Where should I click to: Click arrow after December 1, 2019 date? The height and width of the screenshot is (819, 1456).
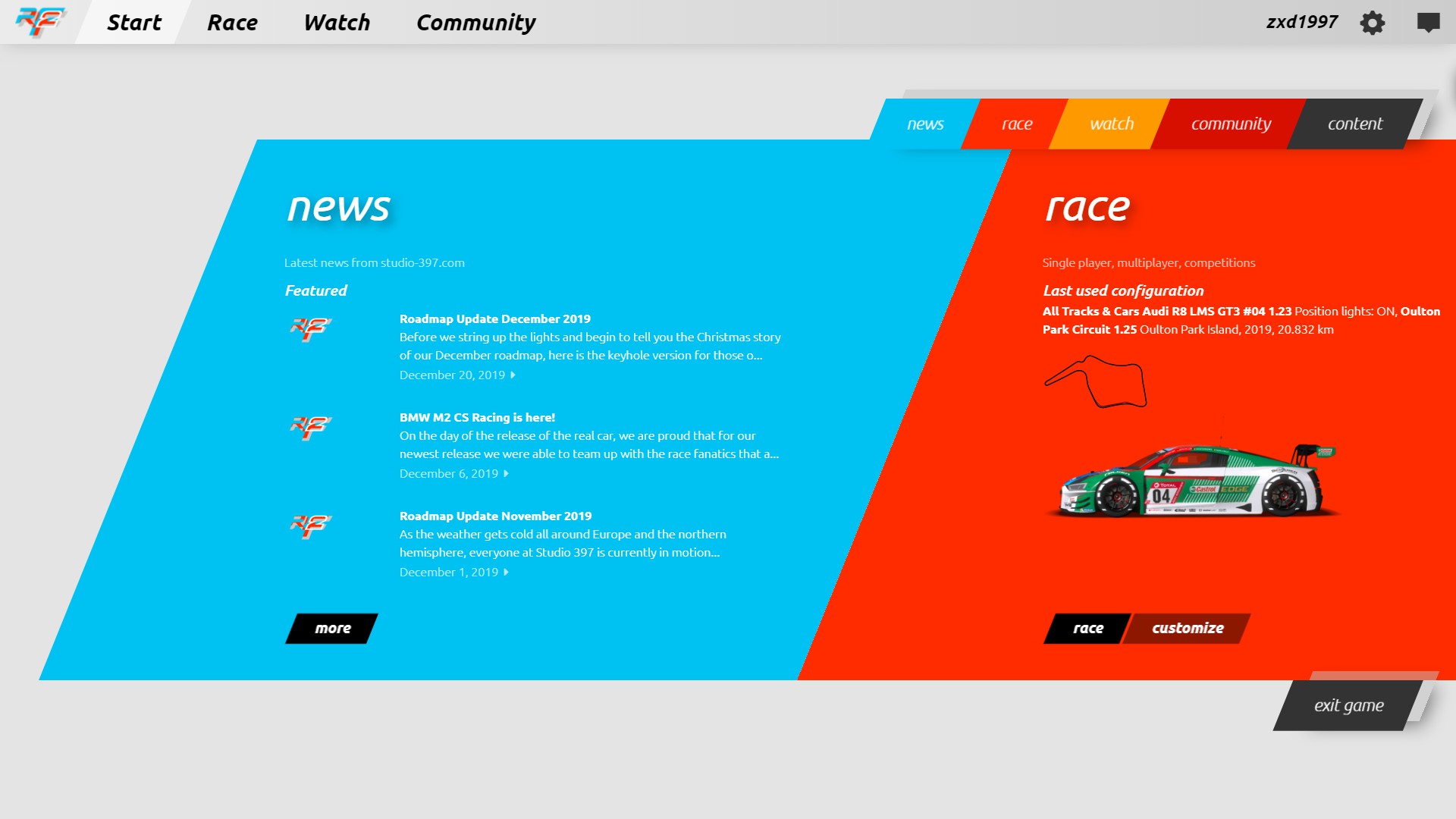(x=507, y=573)
